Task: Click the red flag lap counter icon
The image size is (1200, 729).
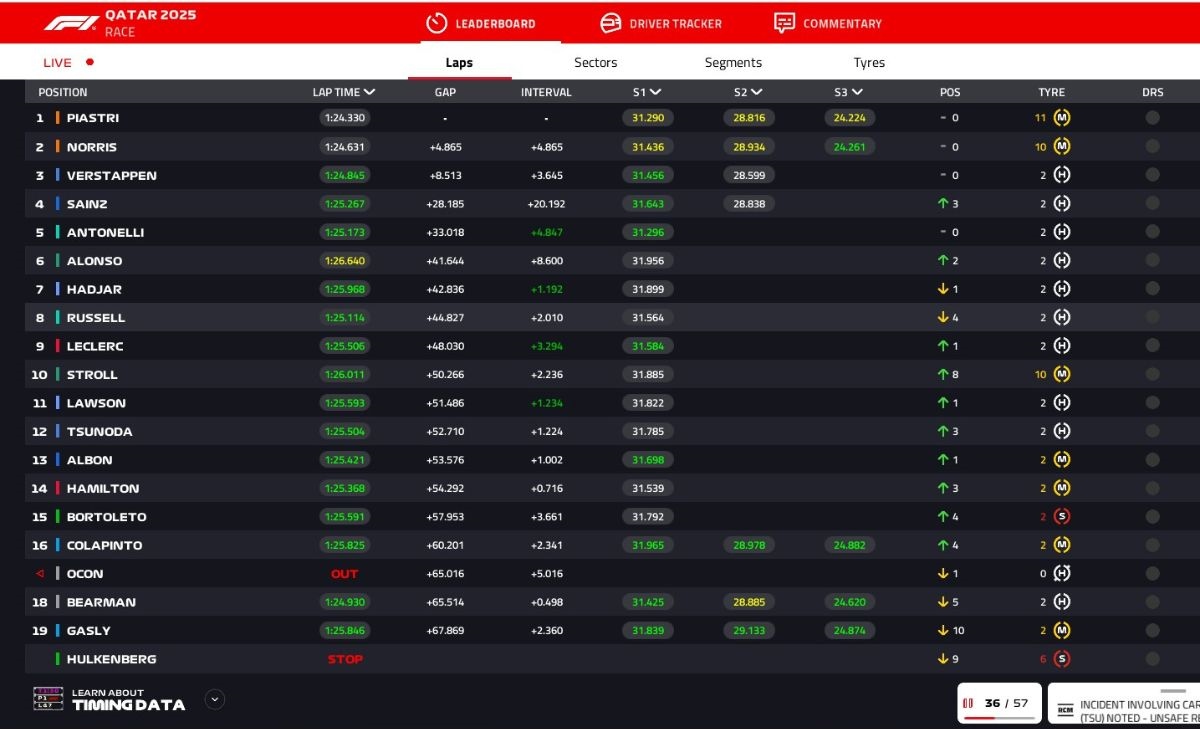Action: pyautogui.click(x=968, y=703)
